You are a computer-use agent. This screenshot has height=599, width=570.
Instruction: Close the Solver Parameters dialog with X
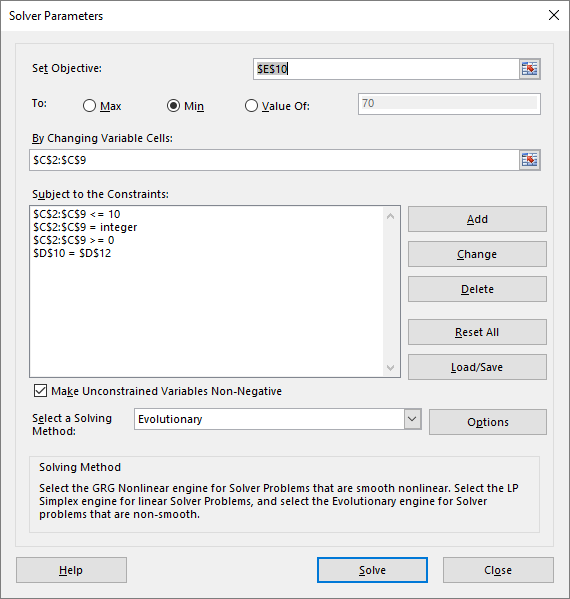point(554,15)
